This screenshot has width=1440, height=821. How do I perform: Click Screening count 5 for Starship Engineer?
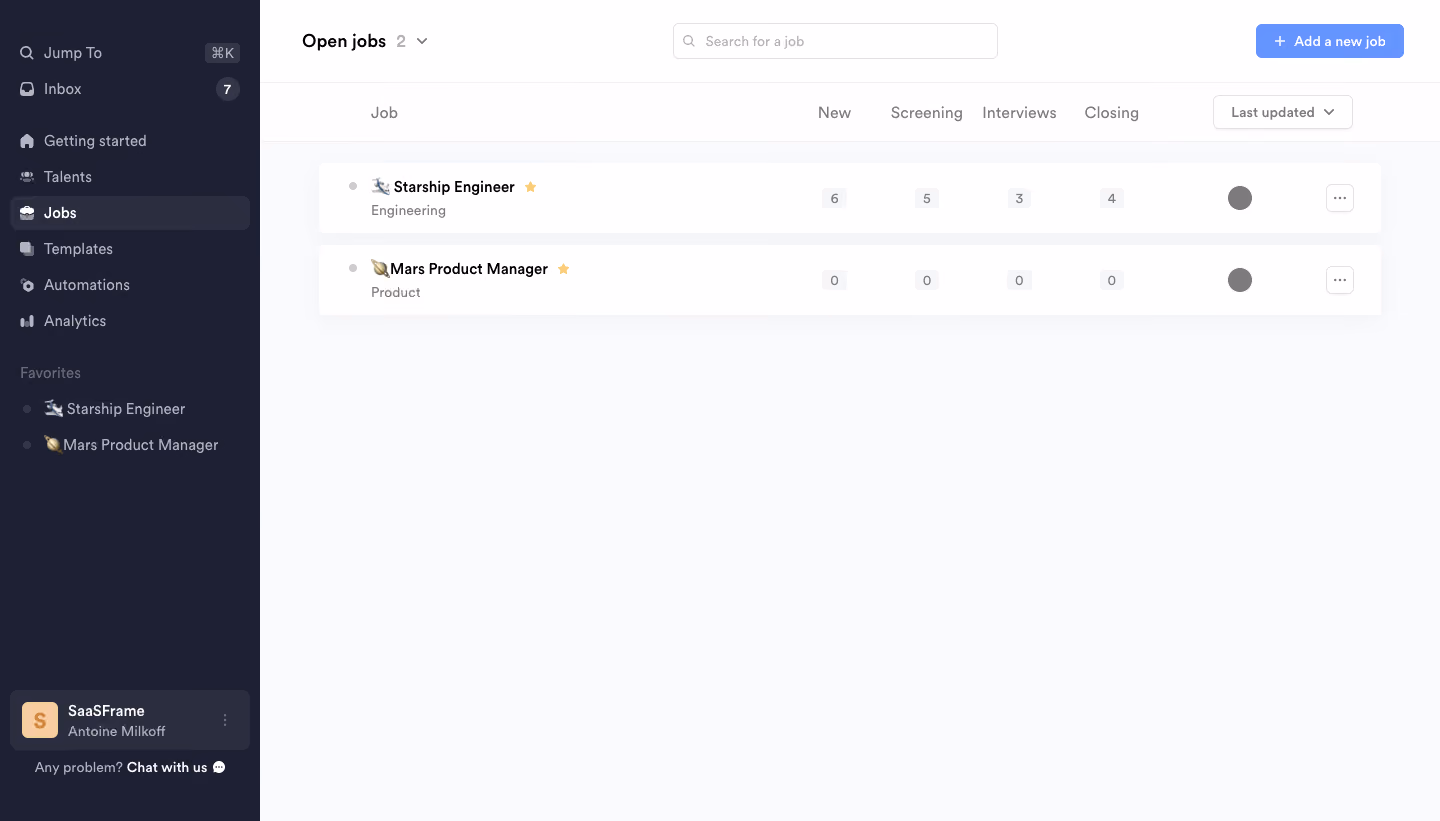point(927,198)
